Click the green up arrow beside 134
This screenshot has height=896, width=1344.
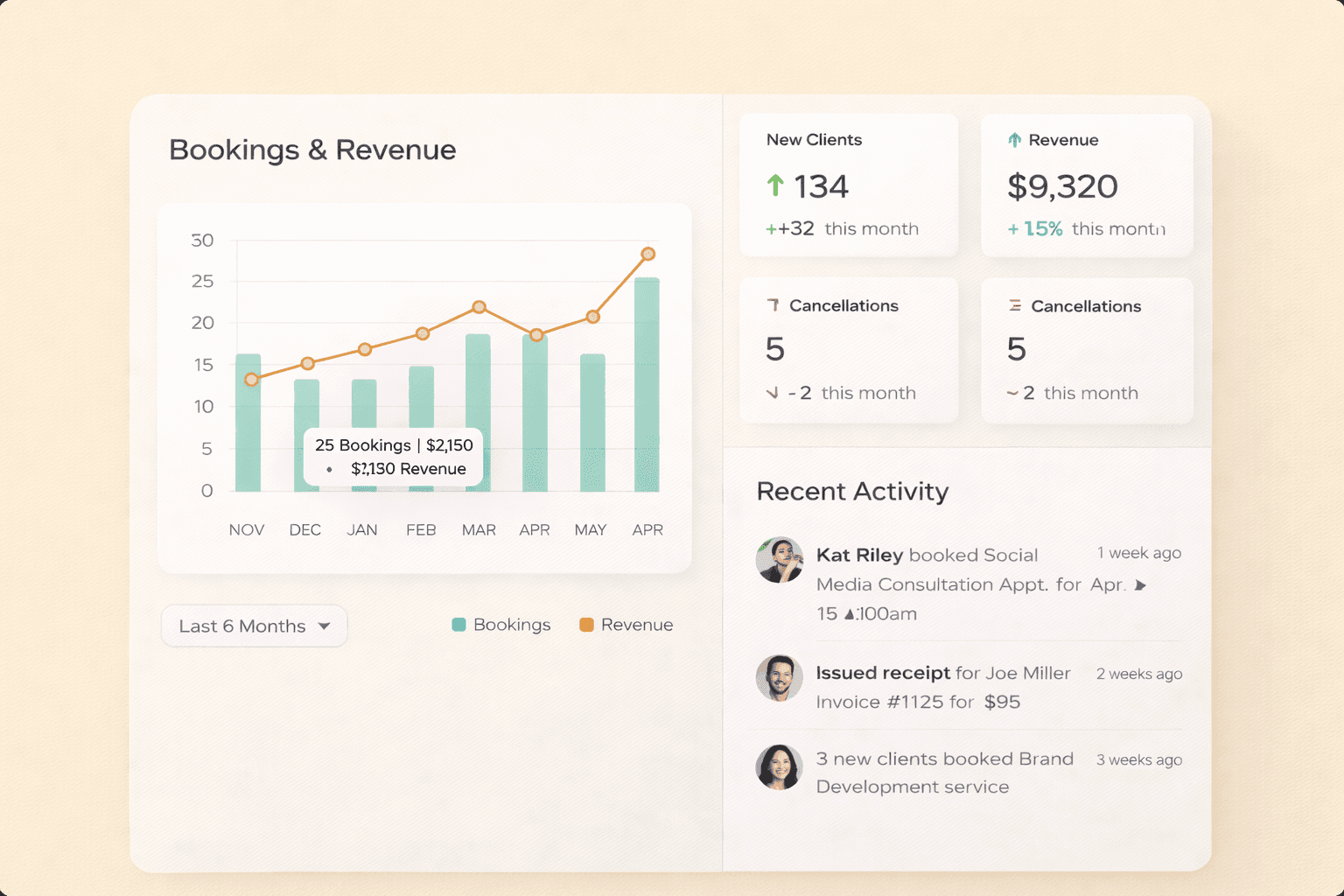point(774,185)
